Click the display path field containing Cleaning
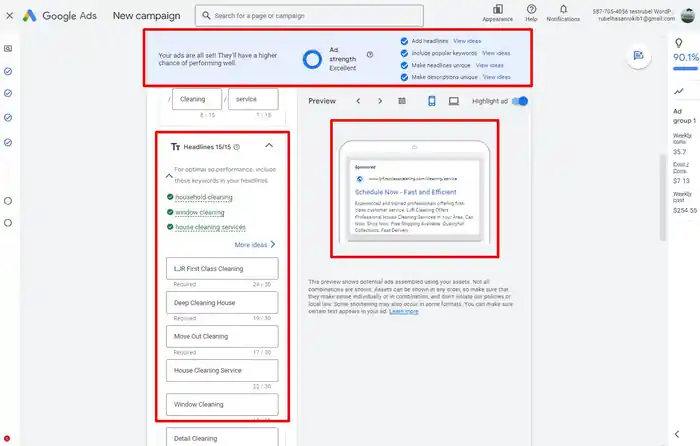This screenshot has width=700, height=446. coord(197,99)
